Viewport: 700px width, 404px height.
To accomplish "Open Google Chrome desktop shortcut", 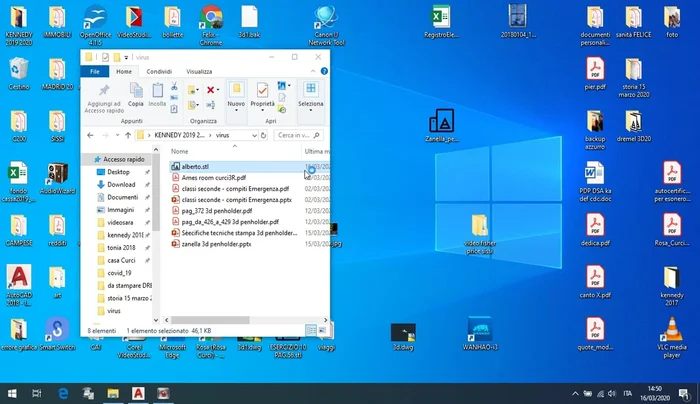I will click(211, 18).
